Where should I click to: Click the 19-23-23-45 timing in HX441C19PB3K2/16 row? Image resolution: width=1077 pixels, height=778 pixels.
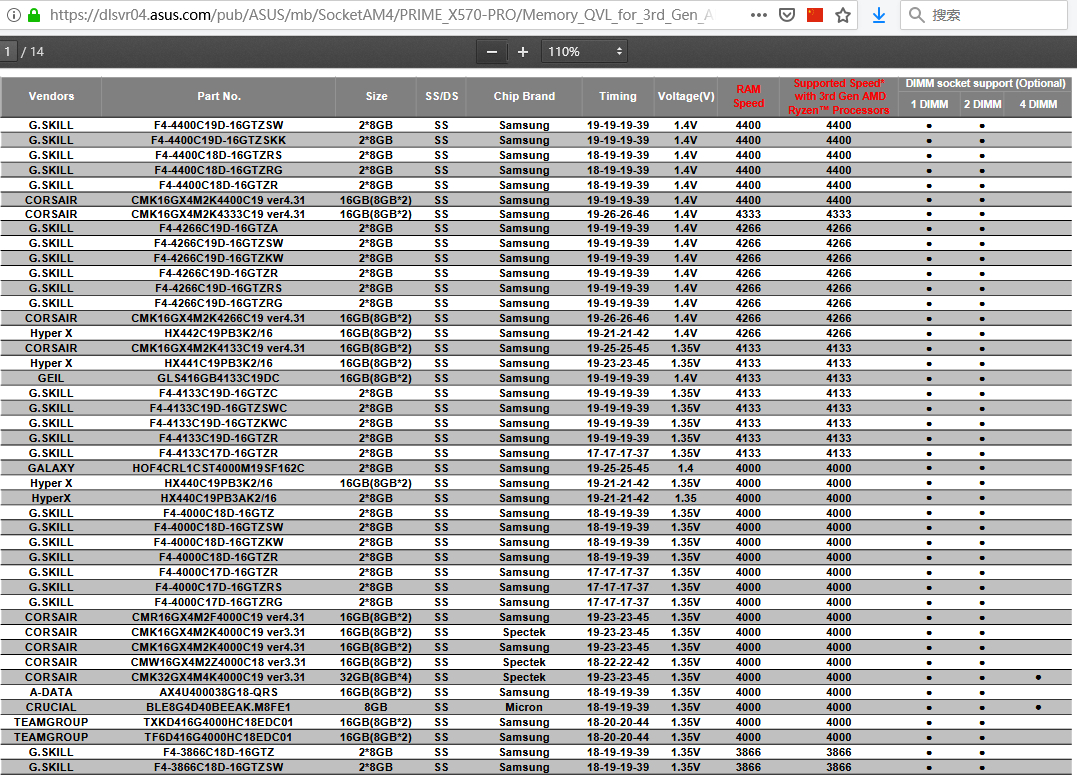[x=617, y=363]
